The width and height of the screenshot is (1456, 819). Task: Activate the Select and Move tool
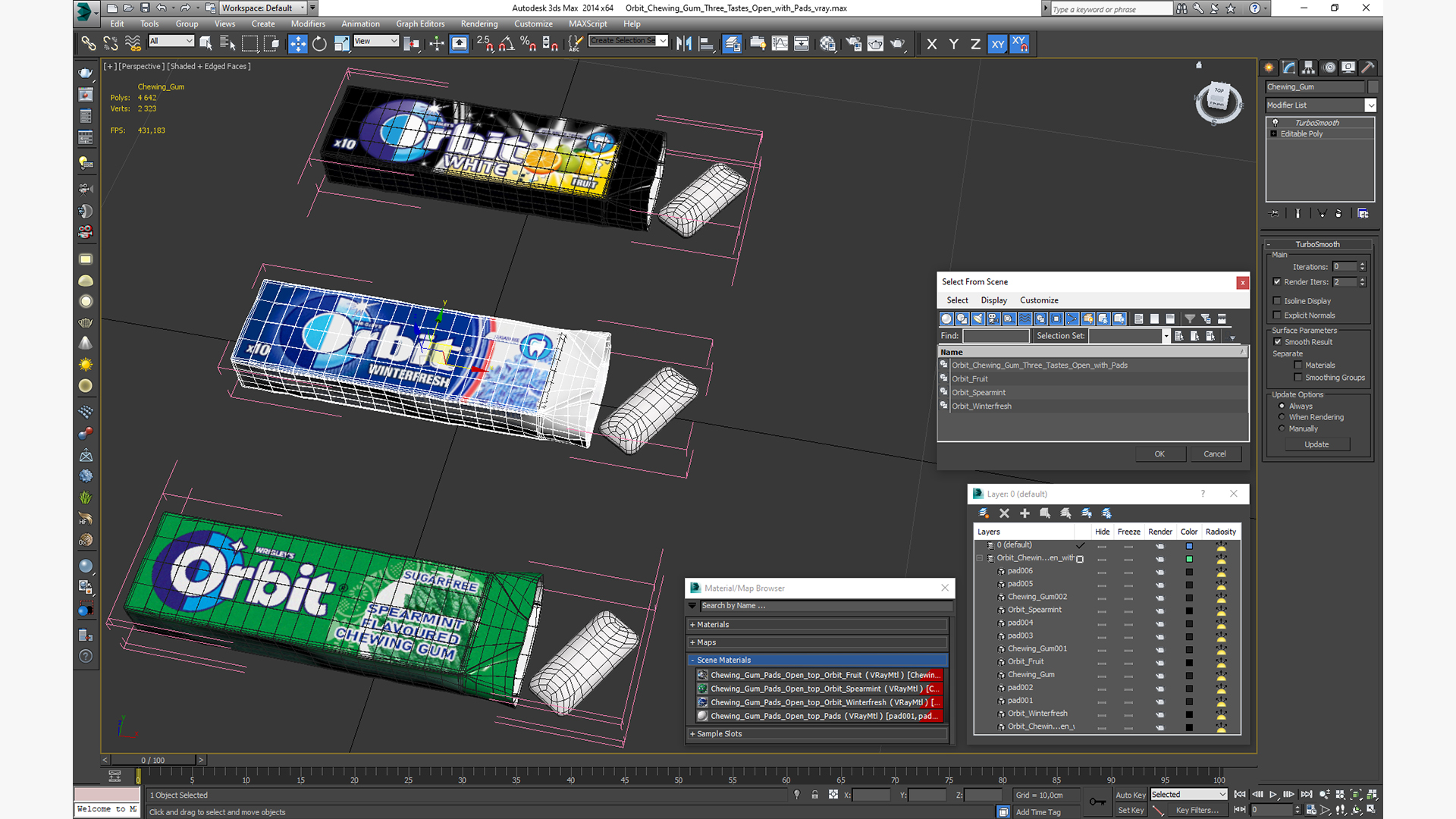(x=297, y=44)
